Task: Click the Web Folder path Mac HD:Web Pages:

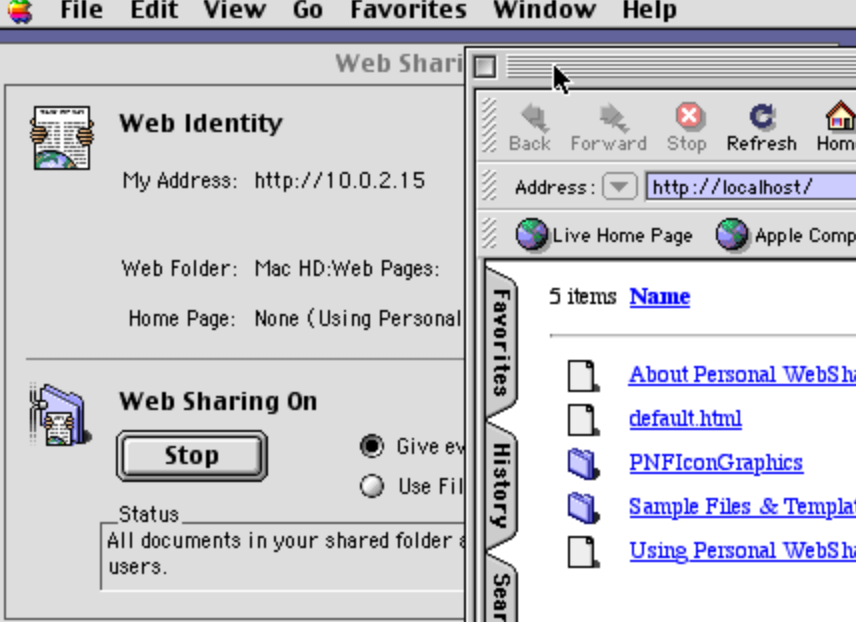Action: (347, 268)
